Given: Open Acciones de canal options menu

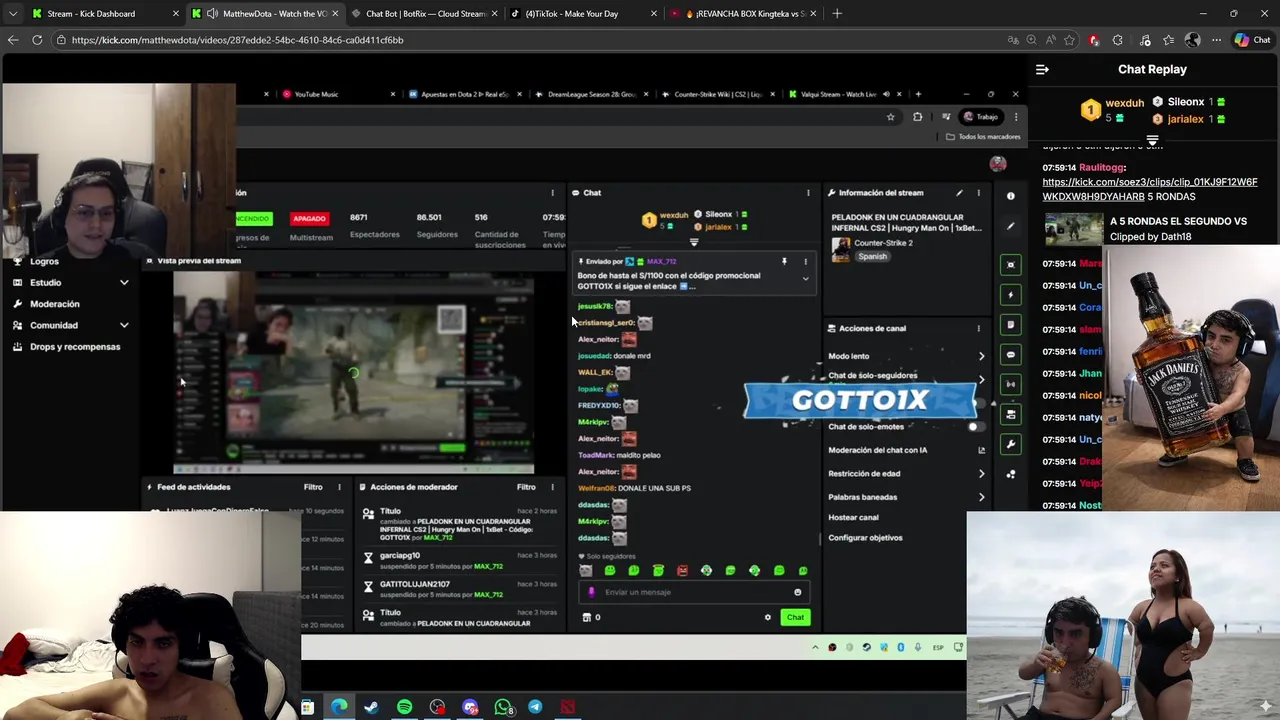Looking at the screenshot, I should click(x=979, y=328).
